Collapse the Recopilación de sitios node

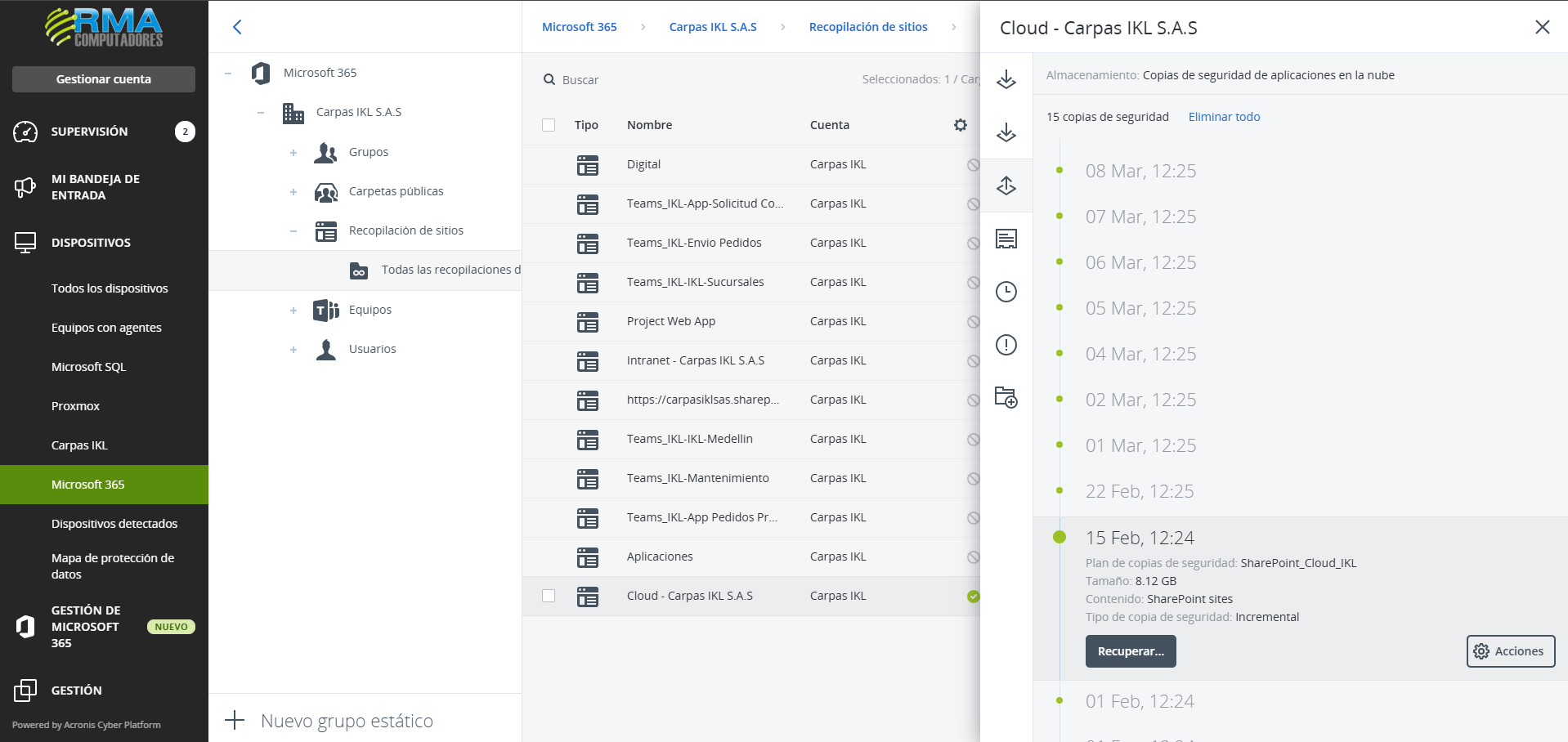click(293, 231)
